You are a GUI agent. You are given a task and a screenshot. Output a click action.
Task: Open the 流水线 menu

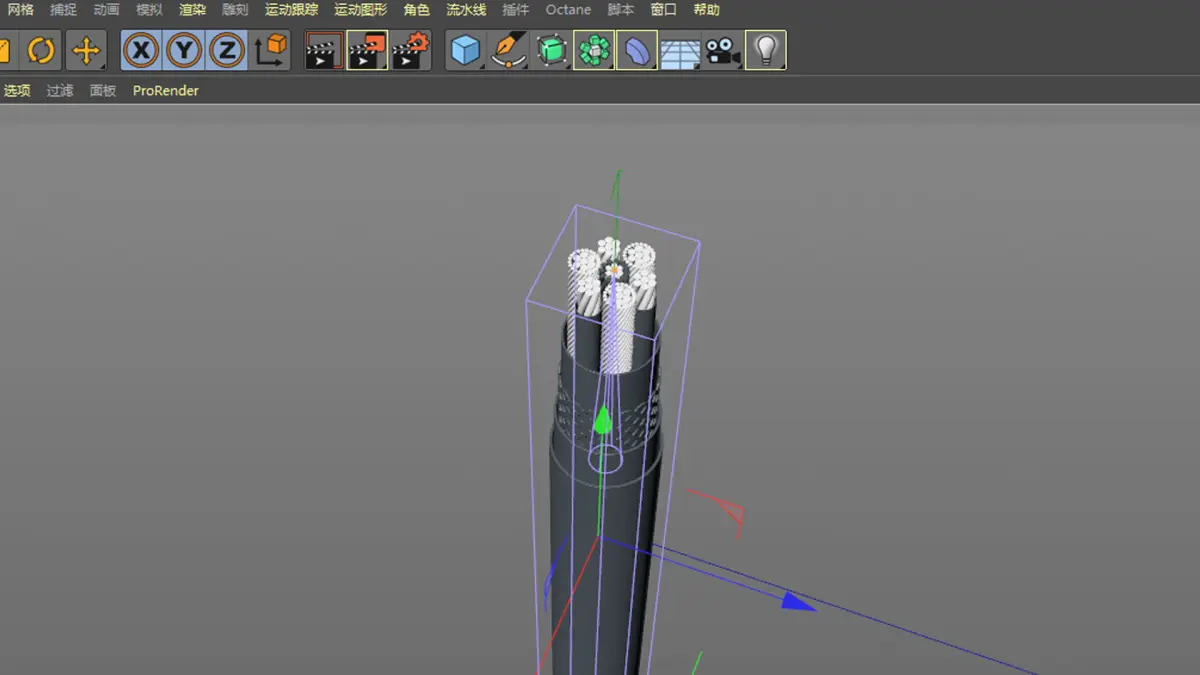pyautogui.click(x=466, y=10)
